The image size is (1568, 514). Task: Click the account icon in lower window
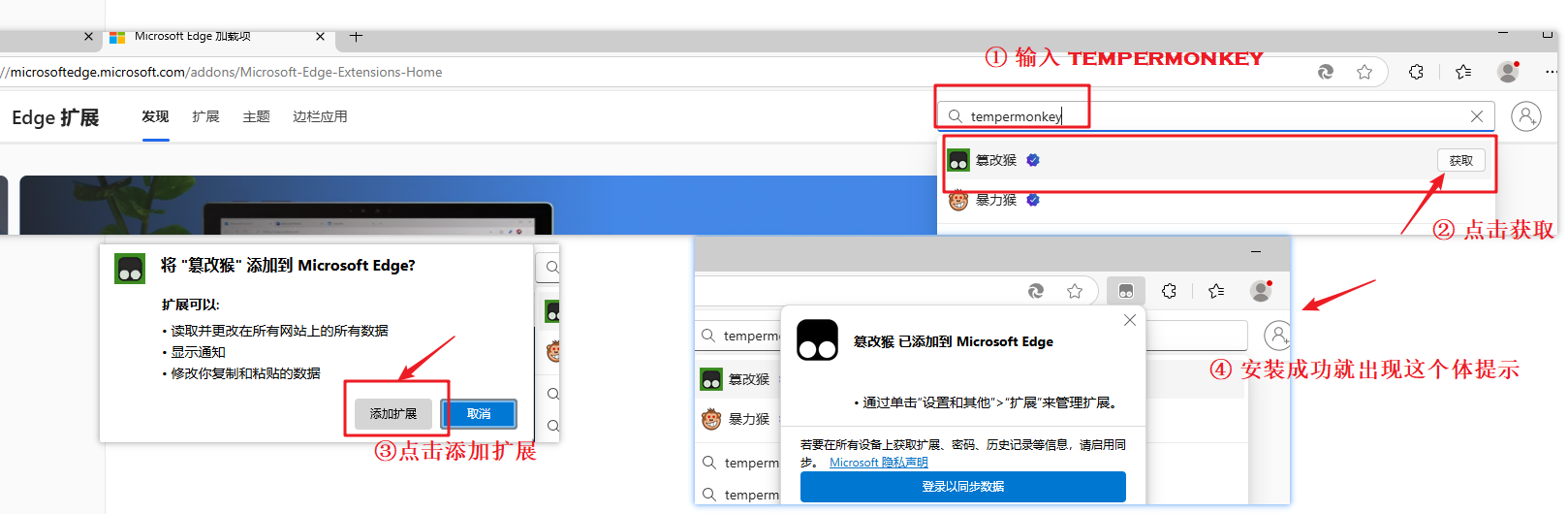pyautogui.click(x=1278, y=336)
